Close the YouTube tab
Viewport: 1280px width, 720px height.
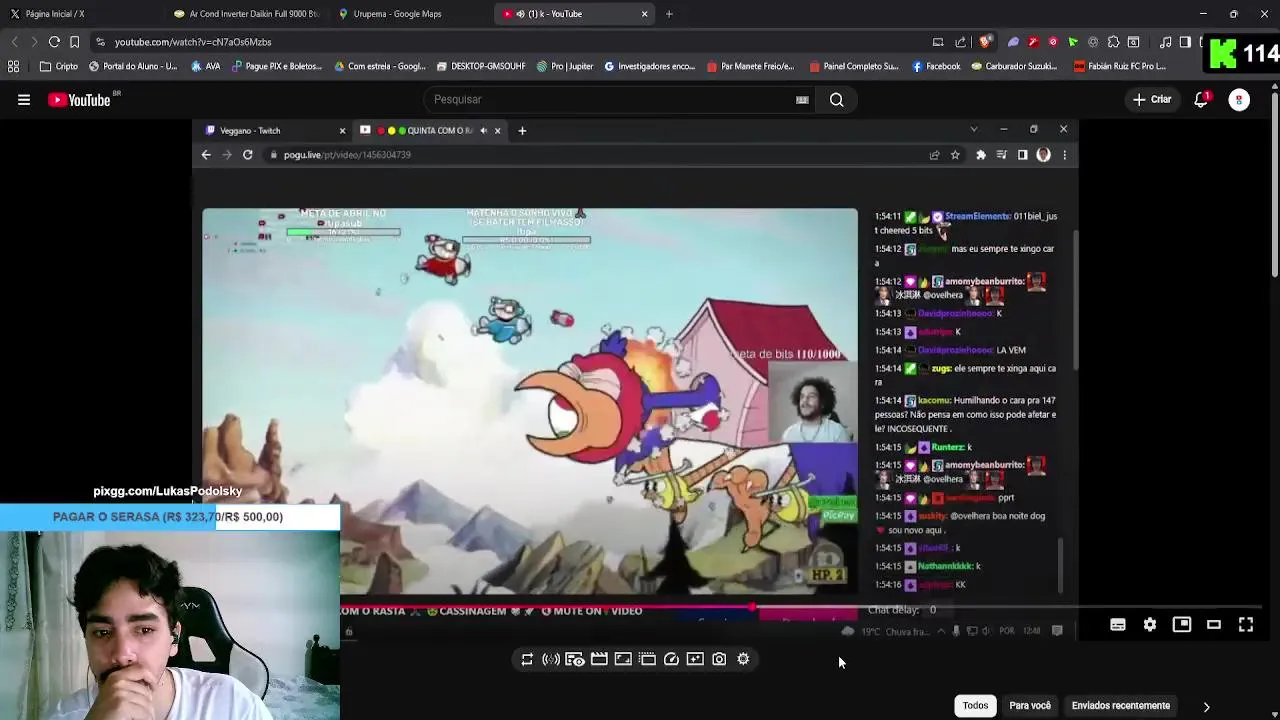point(644,14)
